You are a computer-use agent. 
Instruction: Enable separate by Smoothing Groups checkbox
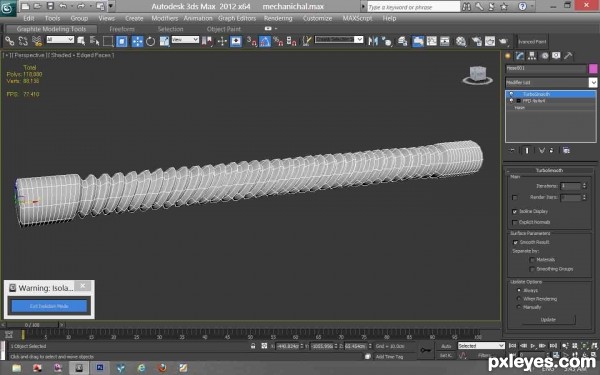[532, 269]
